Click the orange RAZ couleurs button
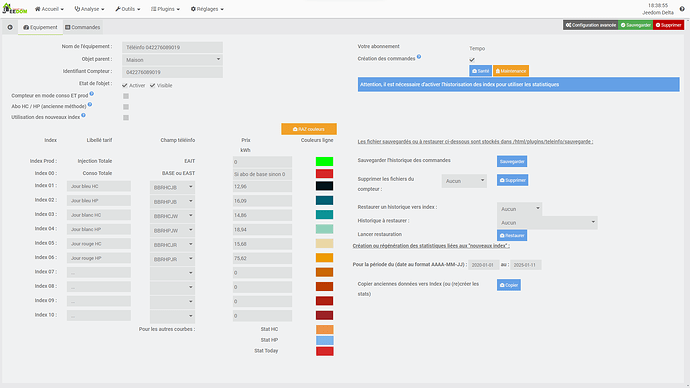 coord(309,129)
